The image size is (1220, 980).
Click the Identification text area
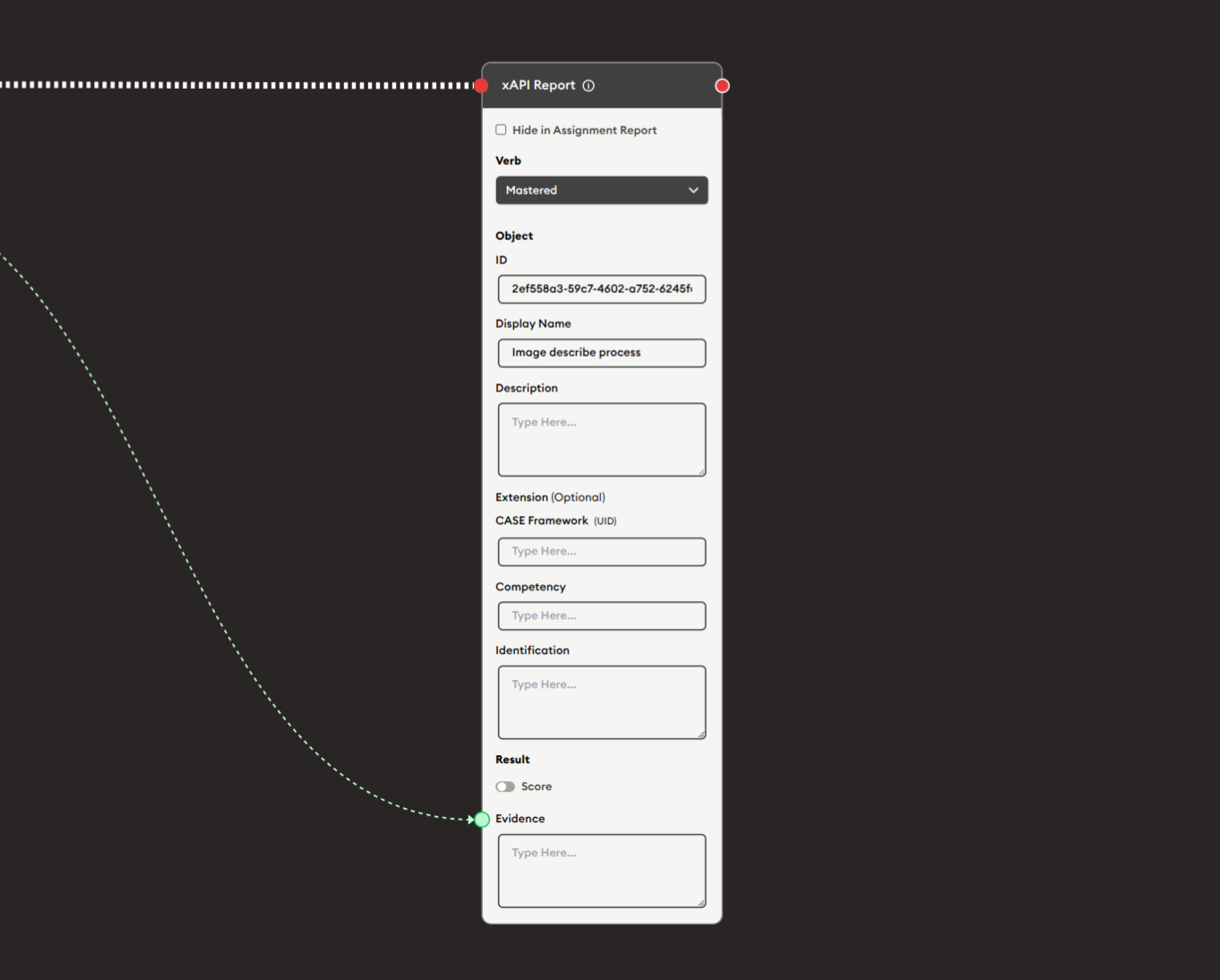coord(602,702)
